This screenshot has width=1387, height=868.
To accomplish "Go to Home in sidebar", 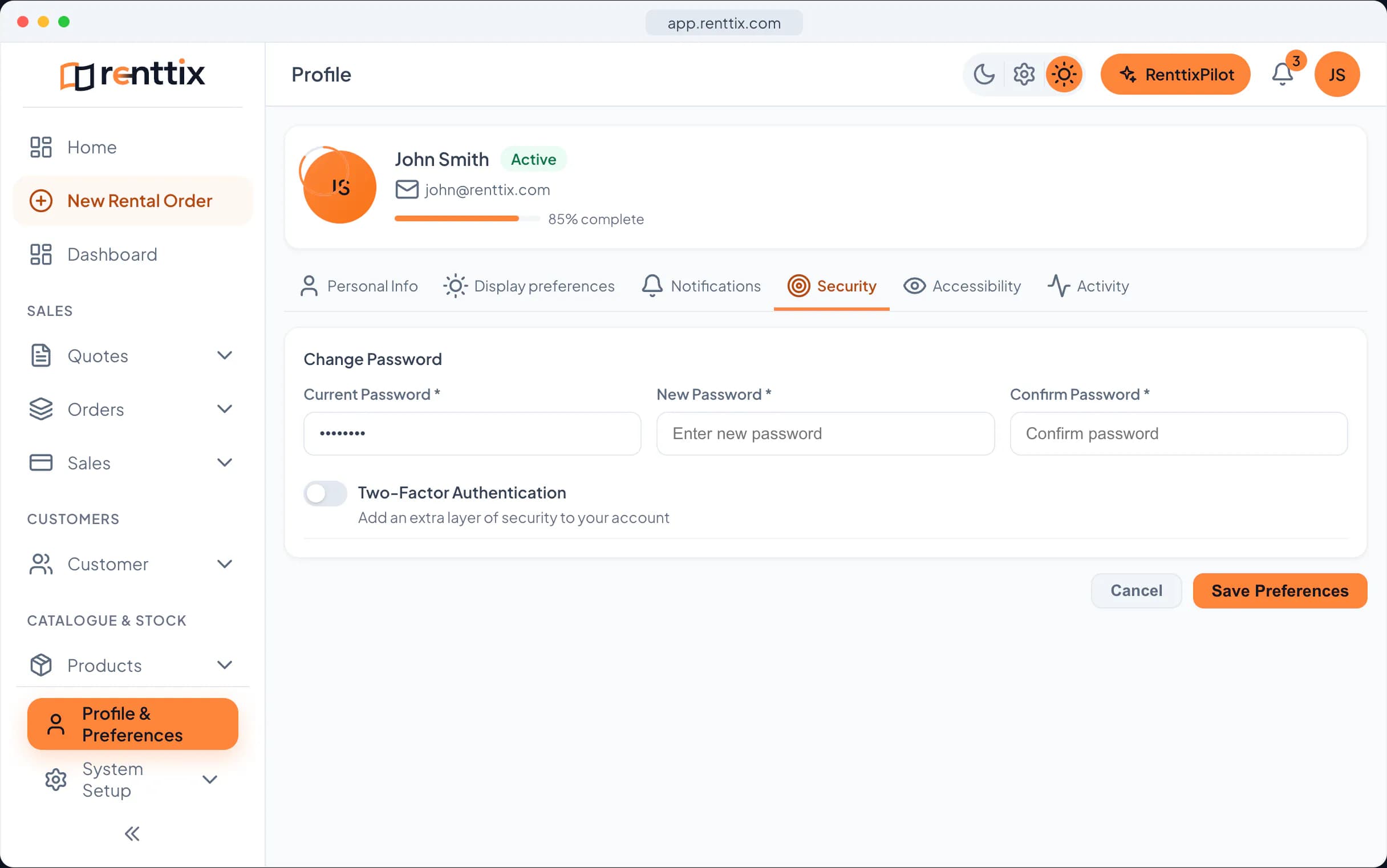I will (133, 147).
